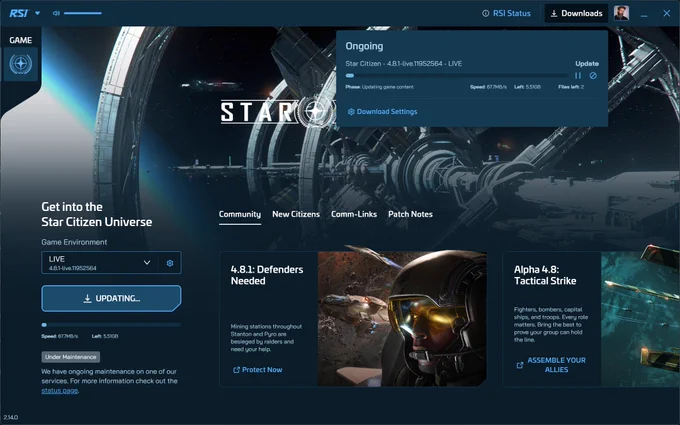Viewport: 680px width, 425px height.
Task: Click the 'Alpha 4.8: Tactical Strike' headline
Action: click(x=545, y=275)
